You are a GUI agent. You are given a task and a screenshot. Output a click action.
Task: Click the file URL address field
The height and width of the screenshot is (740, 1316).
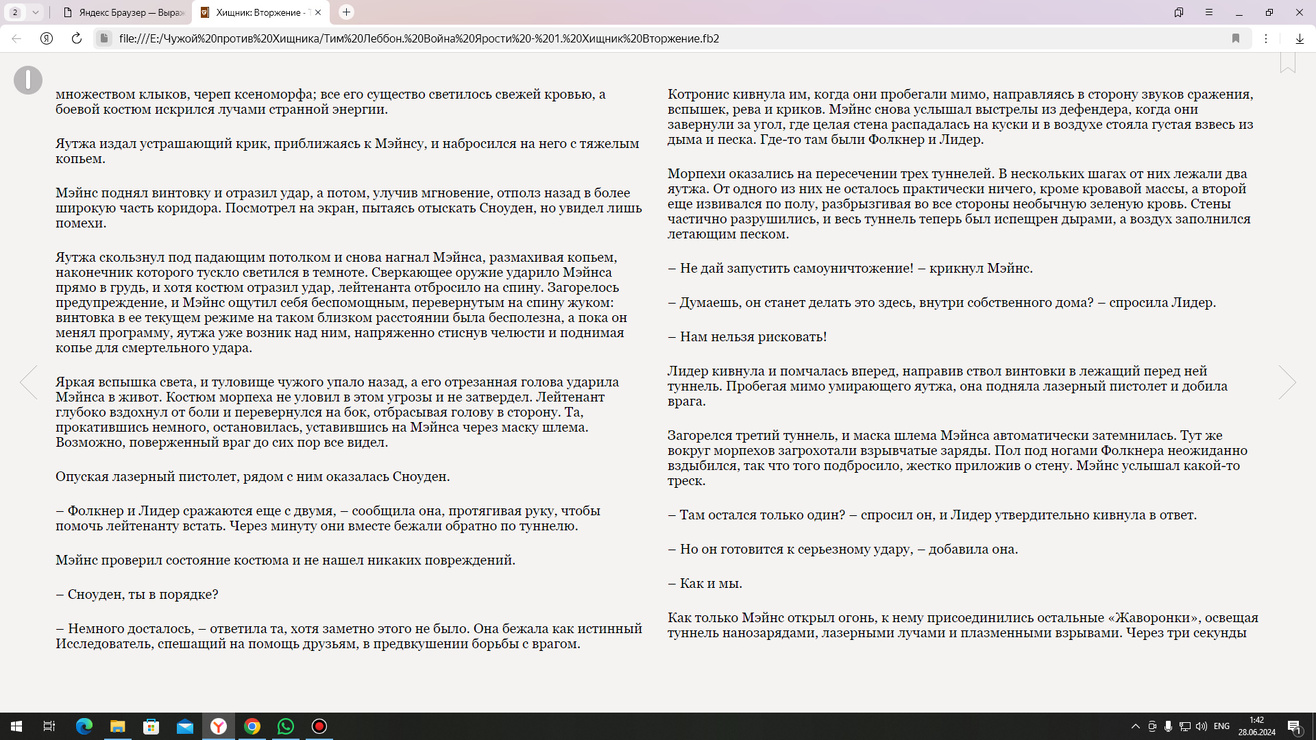pyautogui.click(x=660, y=38)
